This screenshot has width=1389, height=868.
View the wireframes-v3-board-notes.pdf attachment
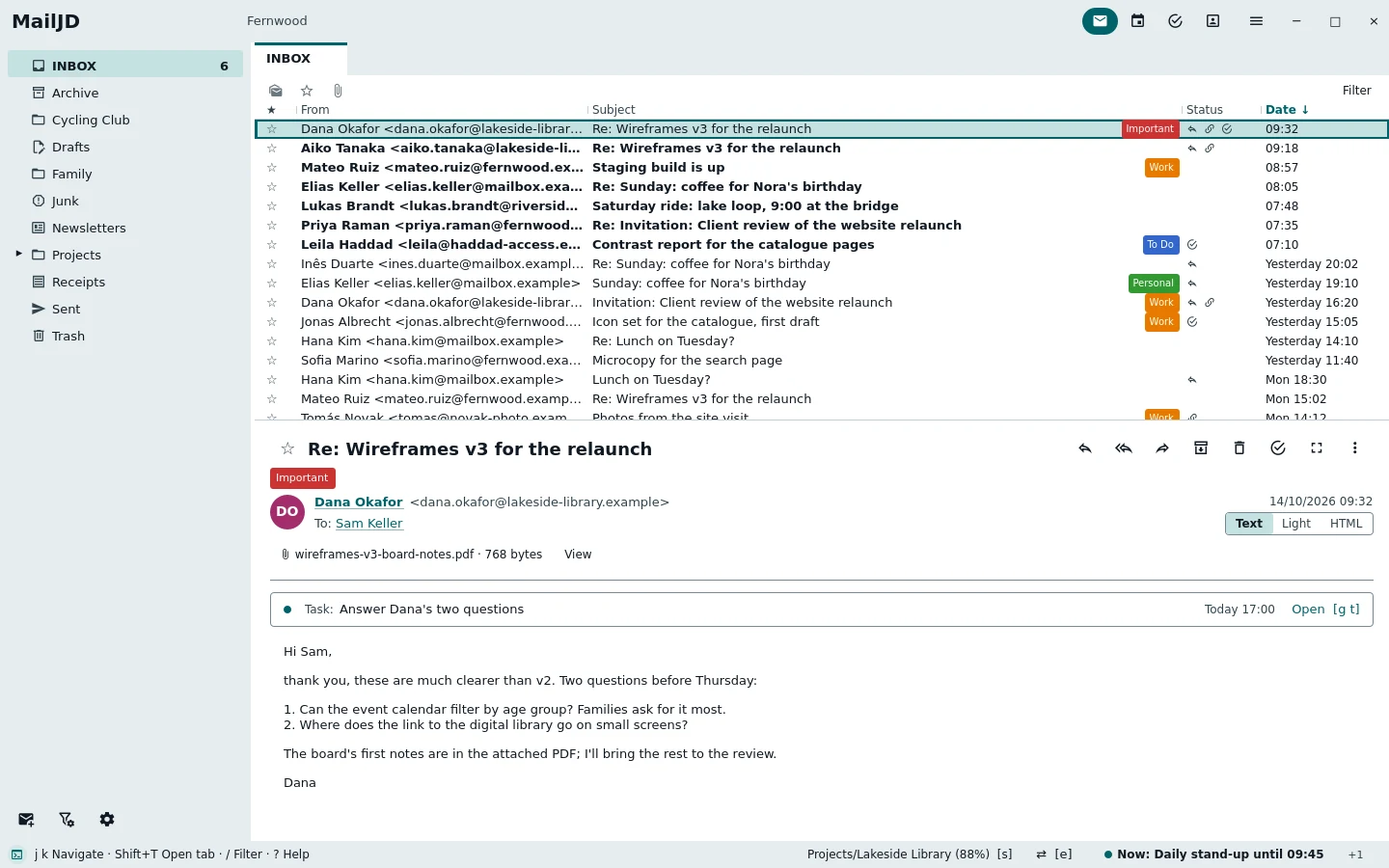click(x=578, y=555)
